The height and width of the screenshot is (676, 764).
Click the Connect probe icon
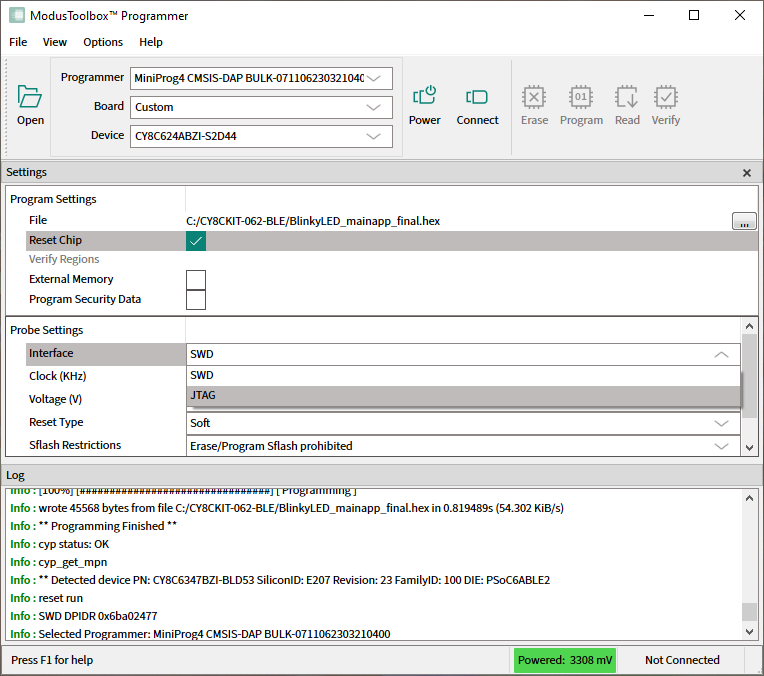pos(477,97)
